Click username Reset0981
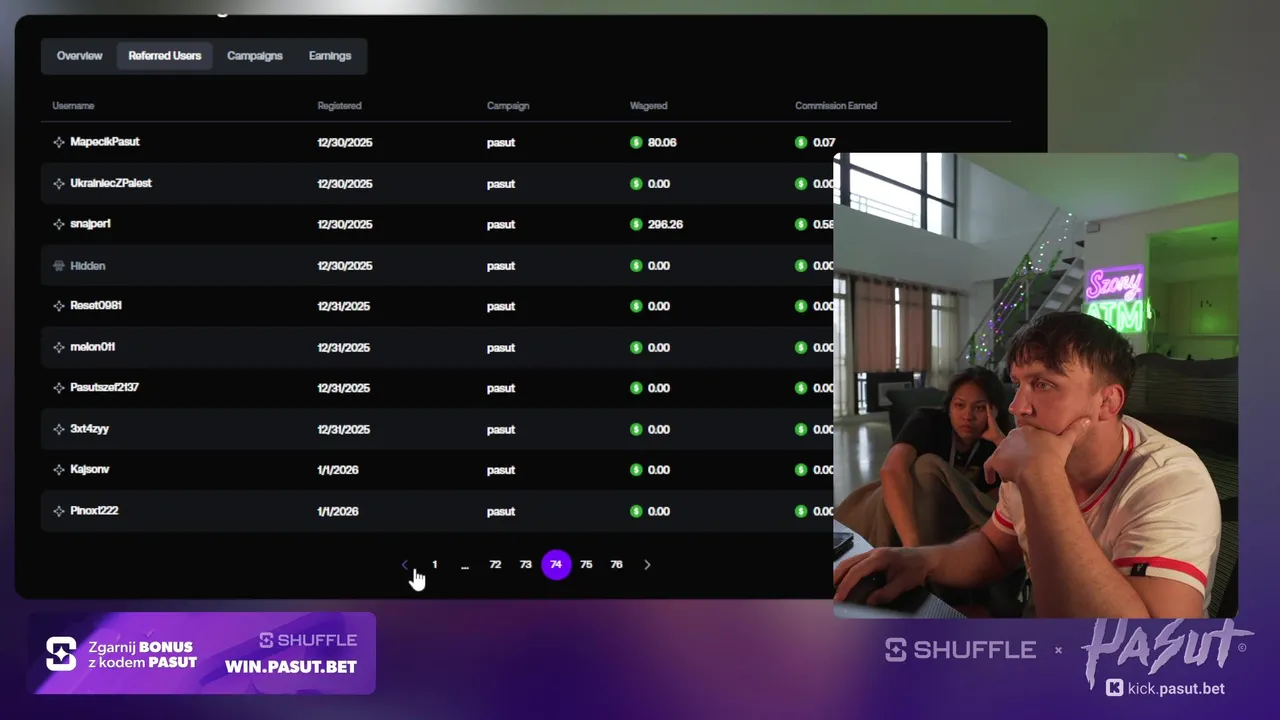This screenshot has width=1280, height=720. 96,306
